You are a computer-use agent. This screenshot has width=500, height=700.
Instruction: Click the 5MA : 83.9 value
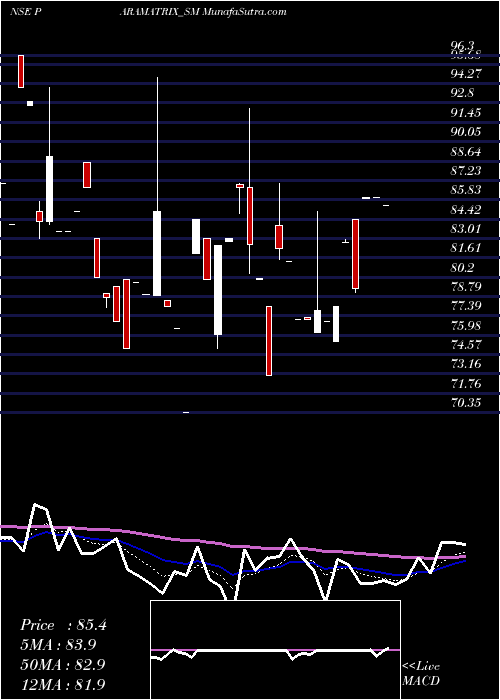(x=58, y=645)
